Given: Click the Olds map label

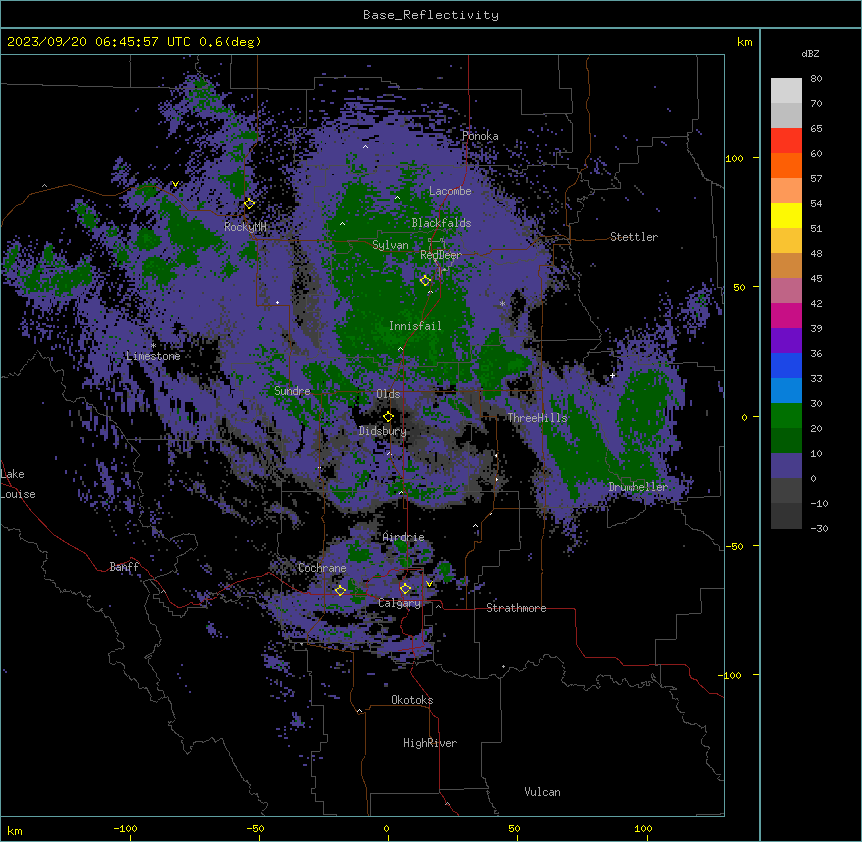Looking at the screenshot, I should click(x=388, y=394).
